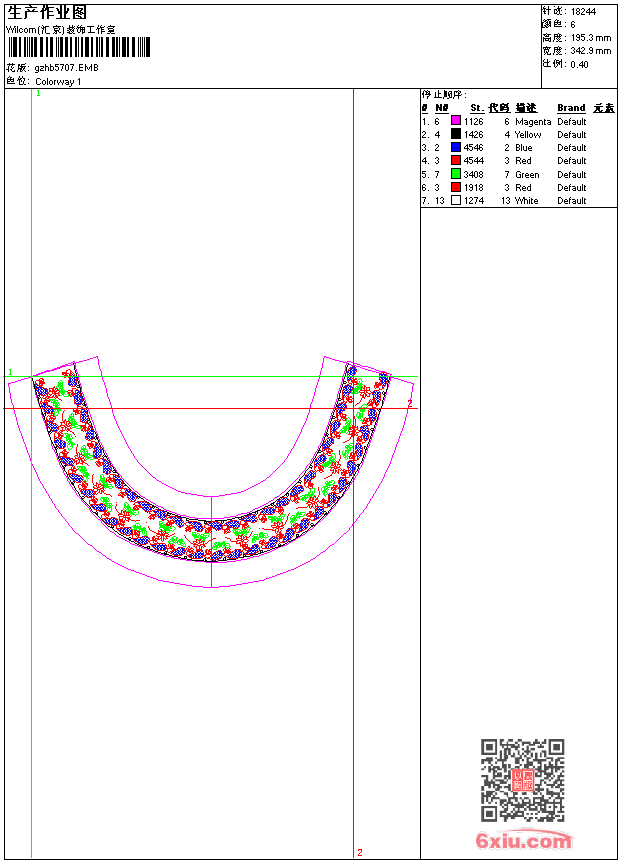Click the Colorway 1 label

[58, 81]
